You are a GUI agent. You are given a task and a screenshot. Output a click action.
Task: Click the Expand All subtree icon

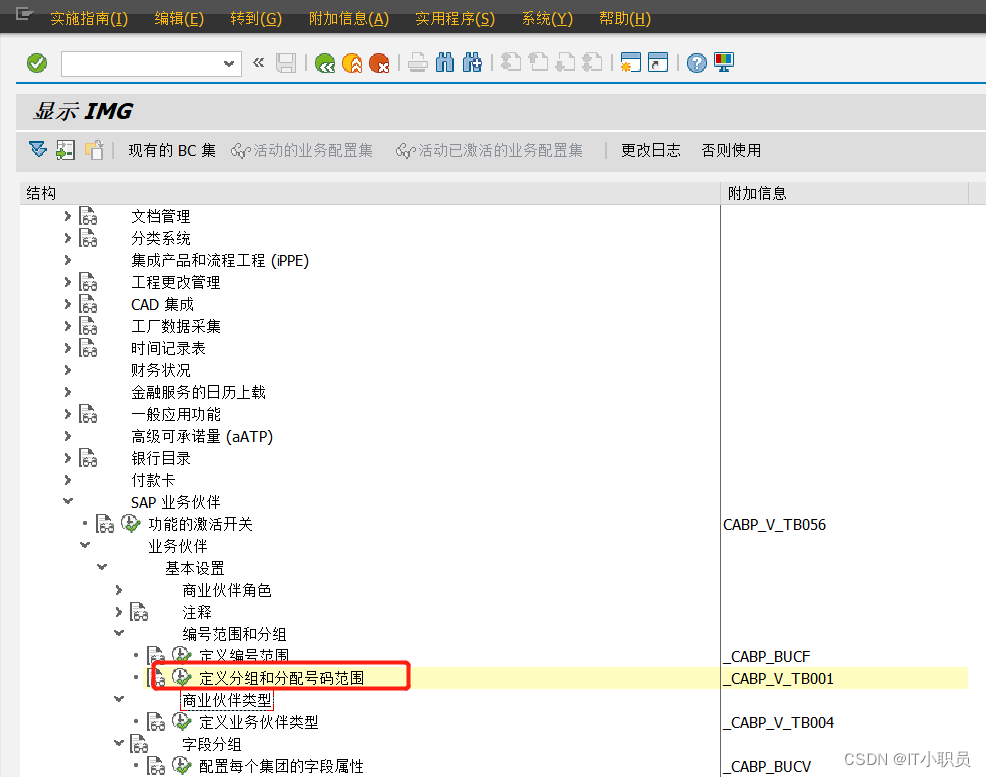coord(38,150)
